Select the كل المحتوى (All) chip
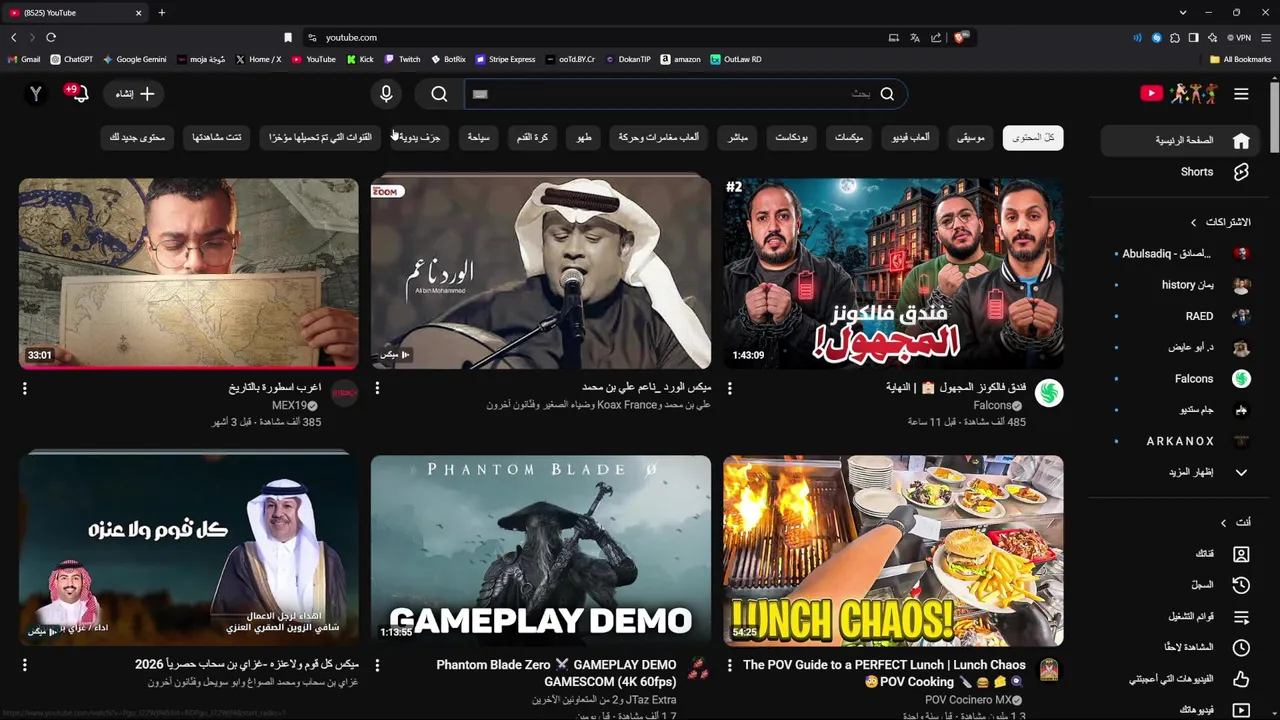 point(1033,138)
